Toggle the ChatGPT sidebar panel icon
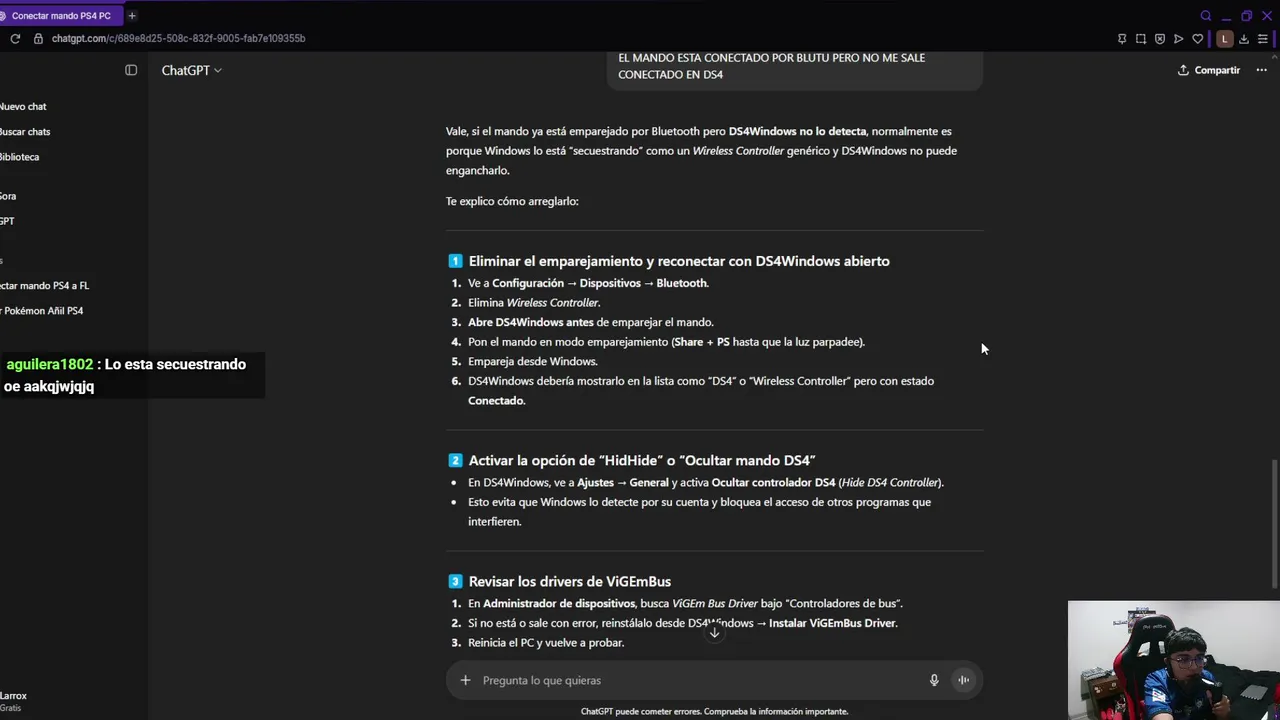Viewport: 1280px width, 720px height. click(x=131, y=70)
